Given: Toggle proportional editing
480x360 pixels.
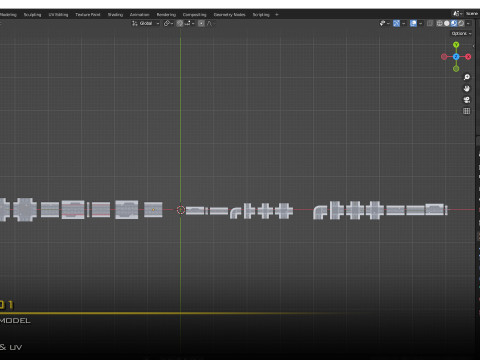Looking at the screenshot, I should 201,23.
